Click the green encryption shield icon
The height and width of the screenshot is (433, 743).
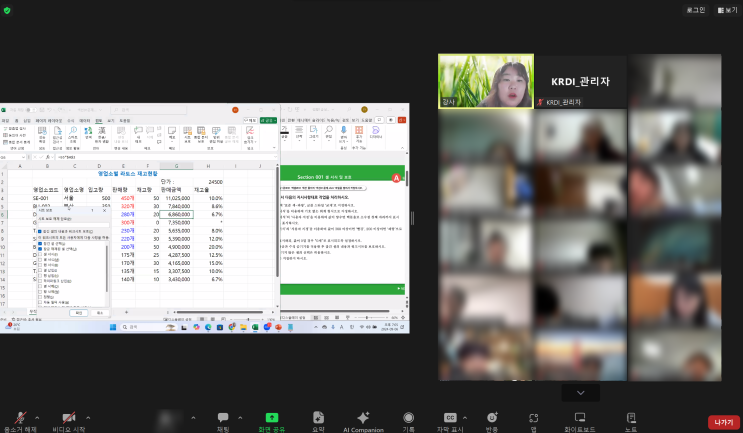8,9
